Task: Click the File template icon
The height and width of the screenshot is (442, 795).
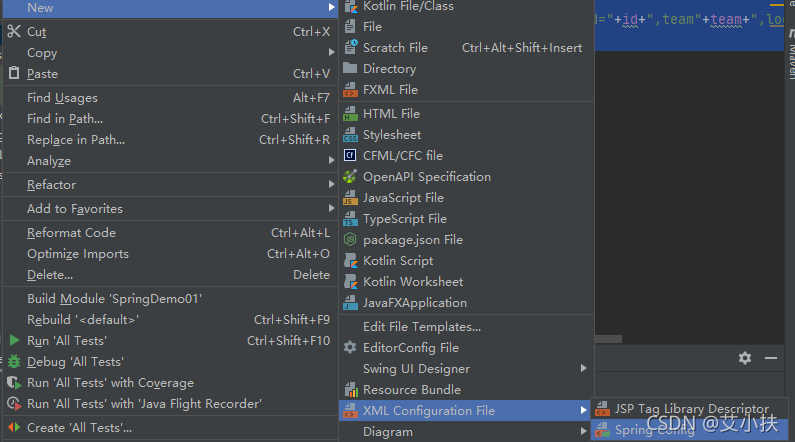Action: [x=350, y=26]
